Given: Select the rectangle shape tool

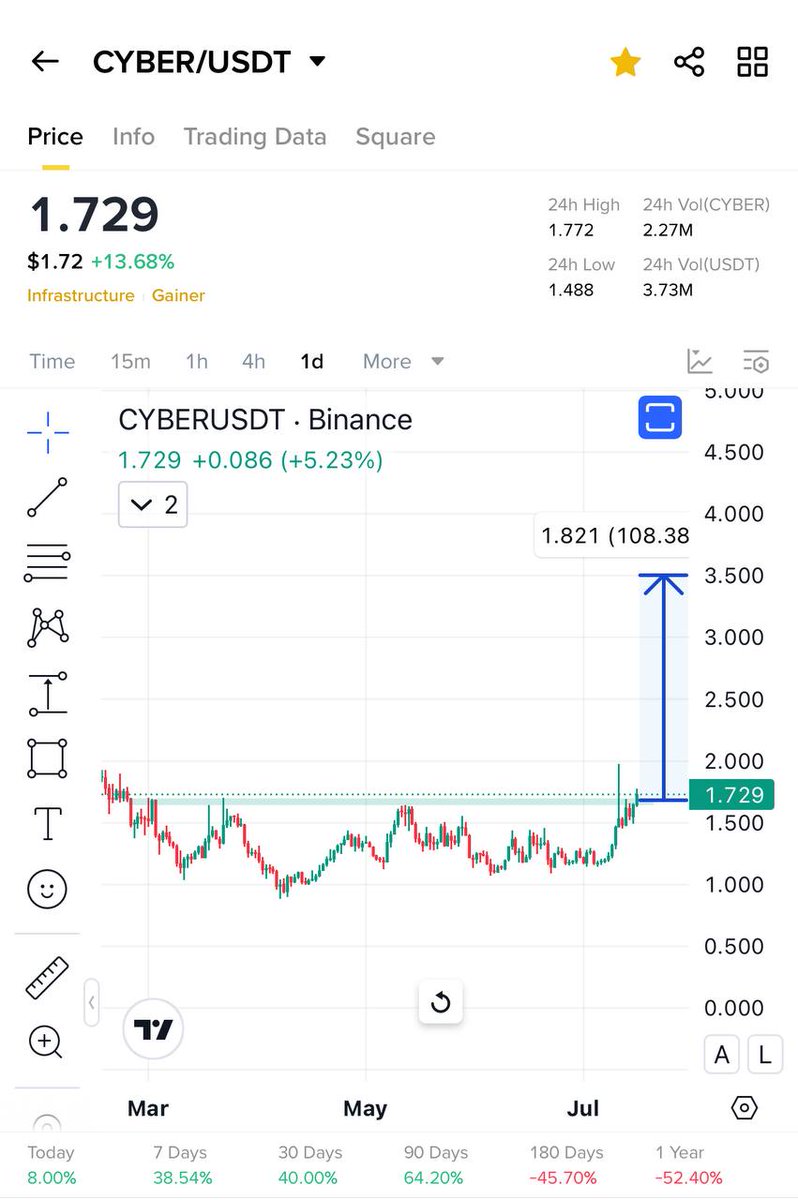Looking at the screenshot, I should (47, 758).
